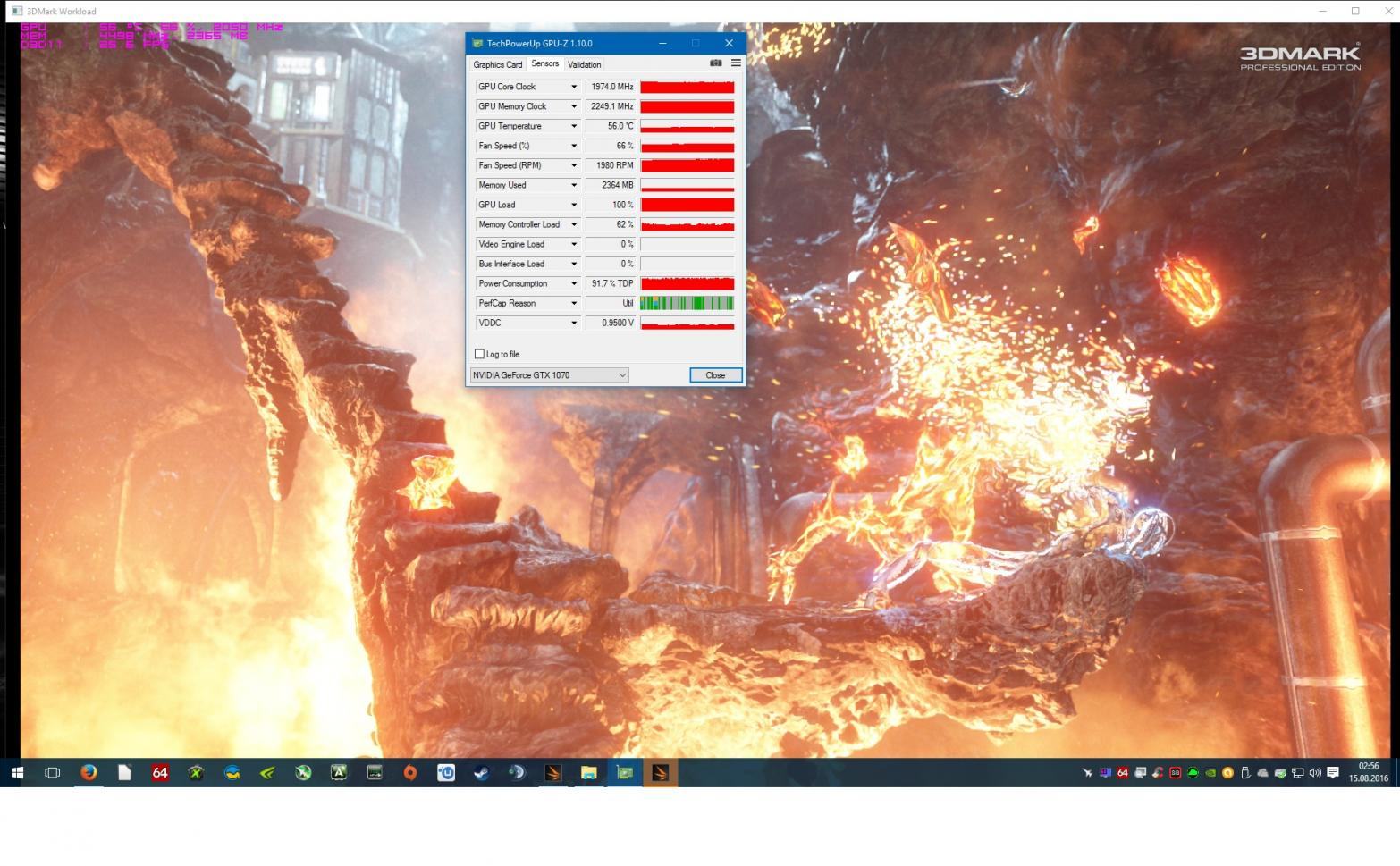Click the orange-highlighted 3DMark Workload taskbar button
This screenshot has height=866, width=1400.
(661, 773)
